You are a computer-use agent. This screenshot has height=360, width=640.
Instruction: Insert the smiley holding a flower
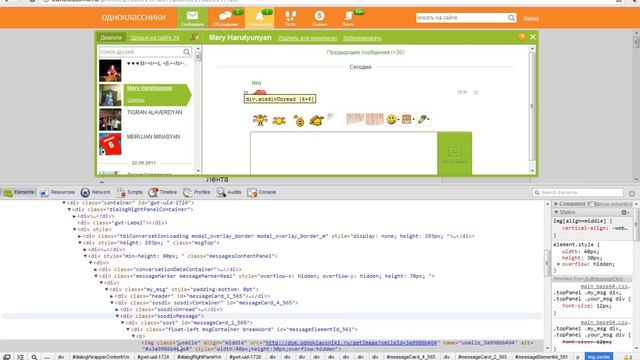pos(299,121)
